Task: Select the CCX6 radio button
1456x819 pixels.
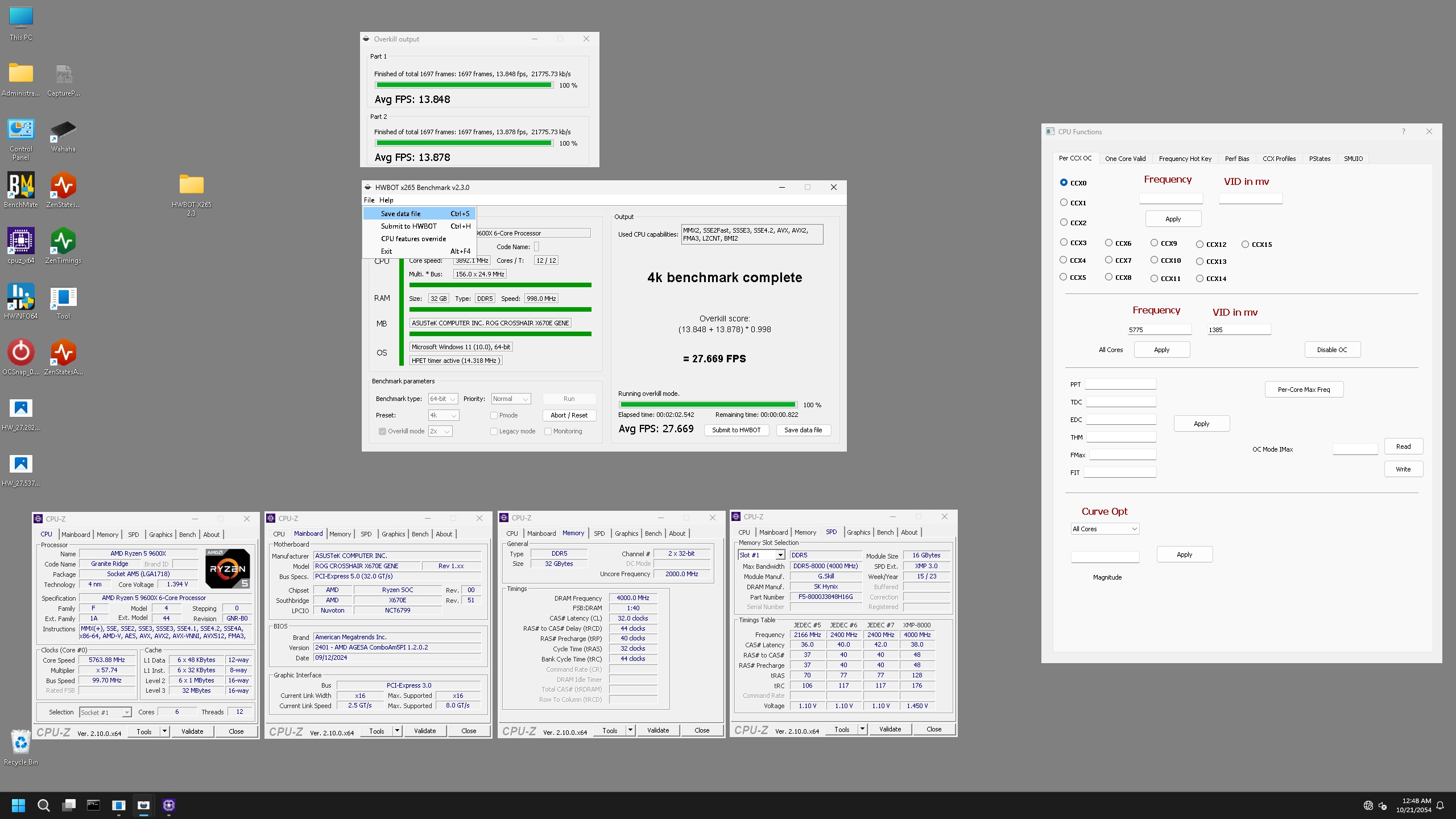Action: pyautogui.click(x=1108, y=243)
